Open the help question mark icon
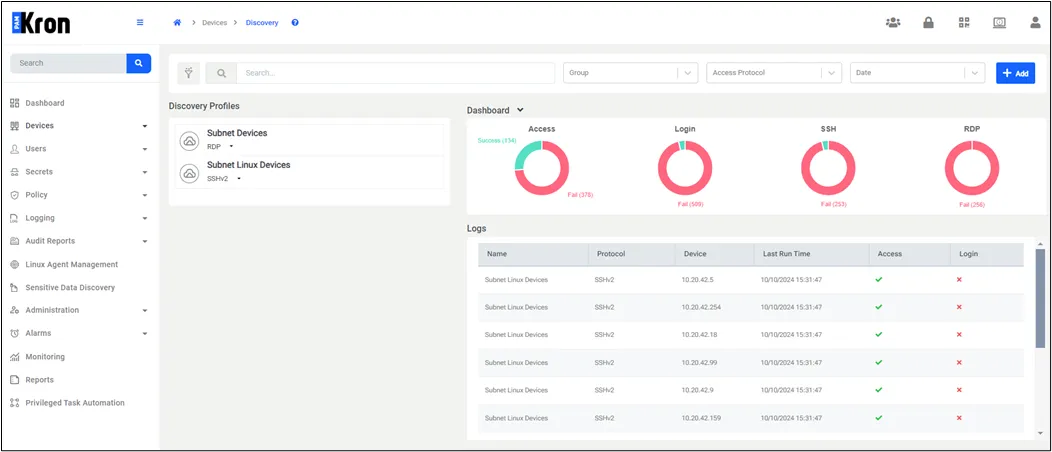 coord(295,22)
